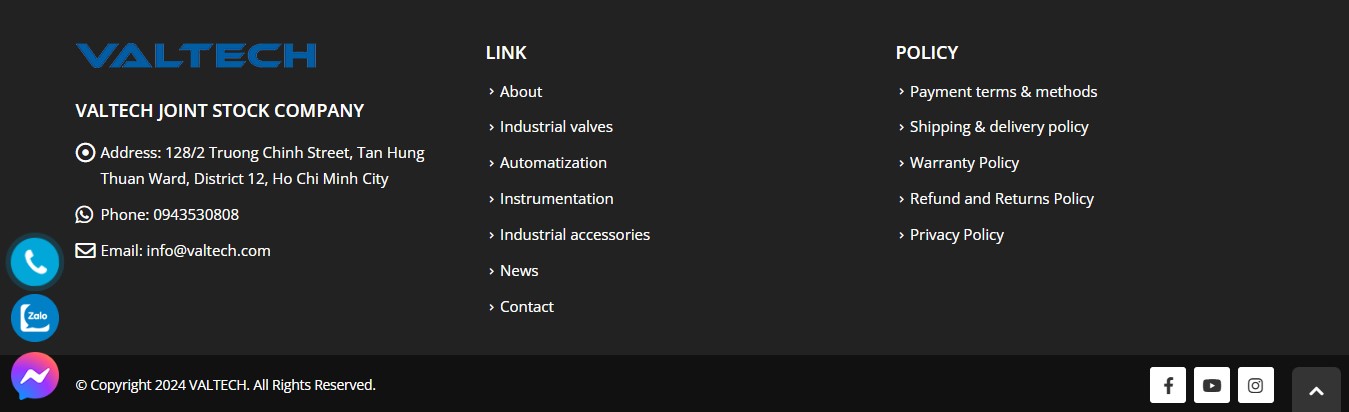
Task: Open the Automatization link
Action: tap(553, 163)
